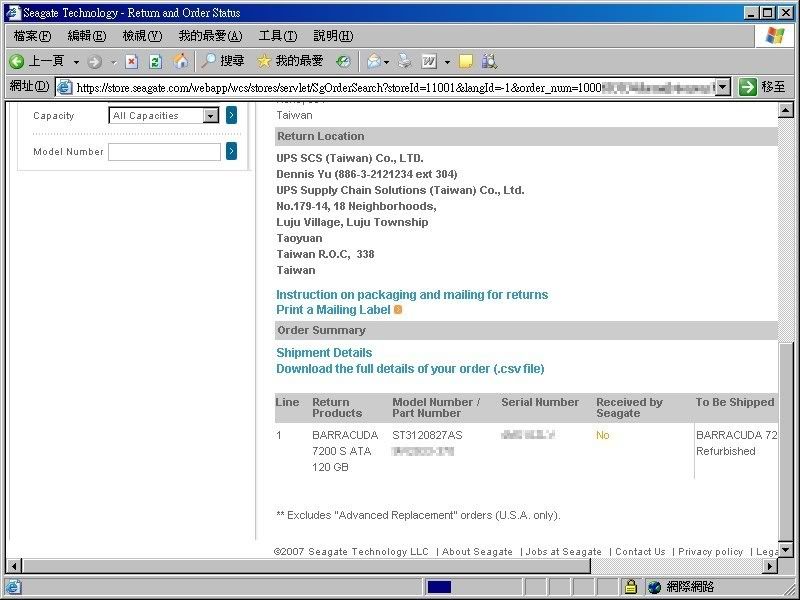Open Privacy policy footer link
Screen dimensions: 800x600
click(710, 552)
